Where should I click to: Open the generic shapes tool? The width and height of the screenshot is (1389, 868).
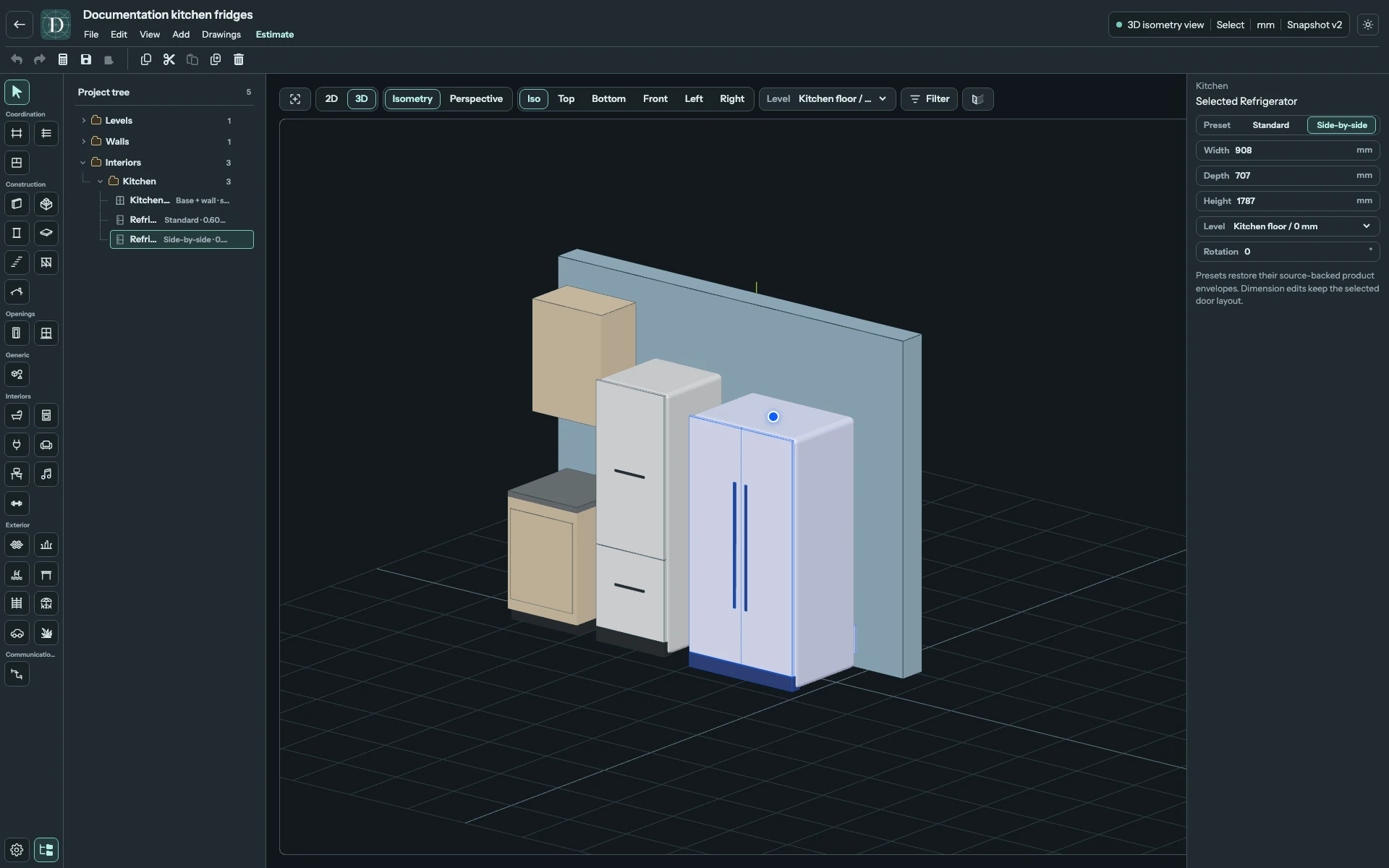click(17, 375)
